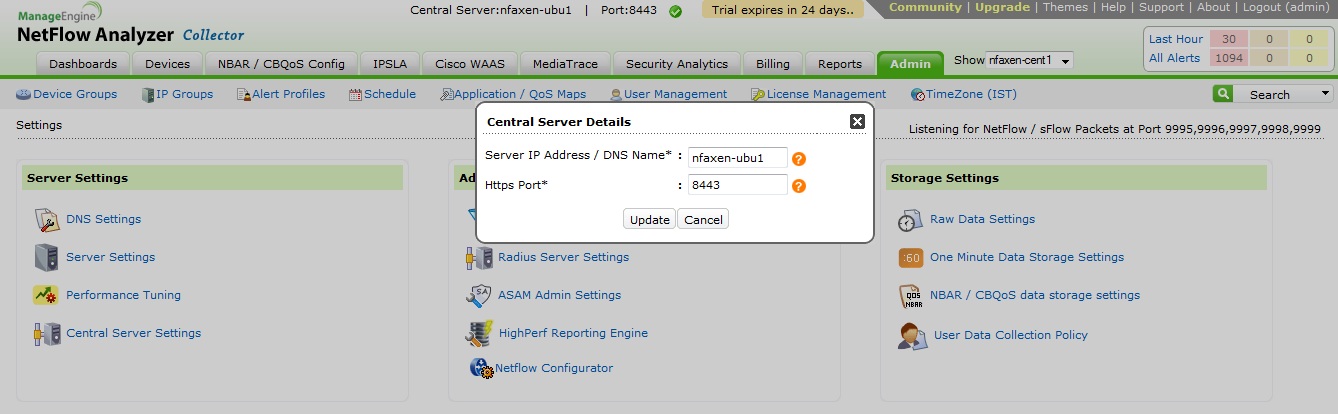
Task: Open the Security Analytics tab
Action: (x=677, y=64)
